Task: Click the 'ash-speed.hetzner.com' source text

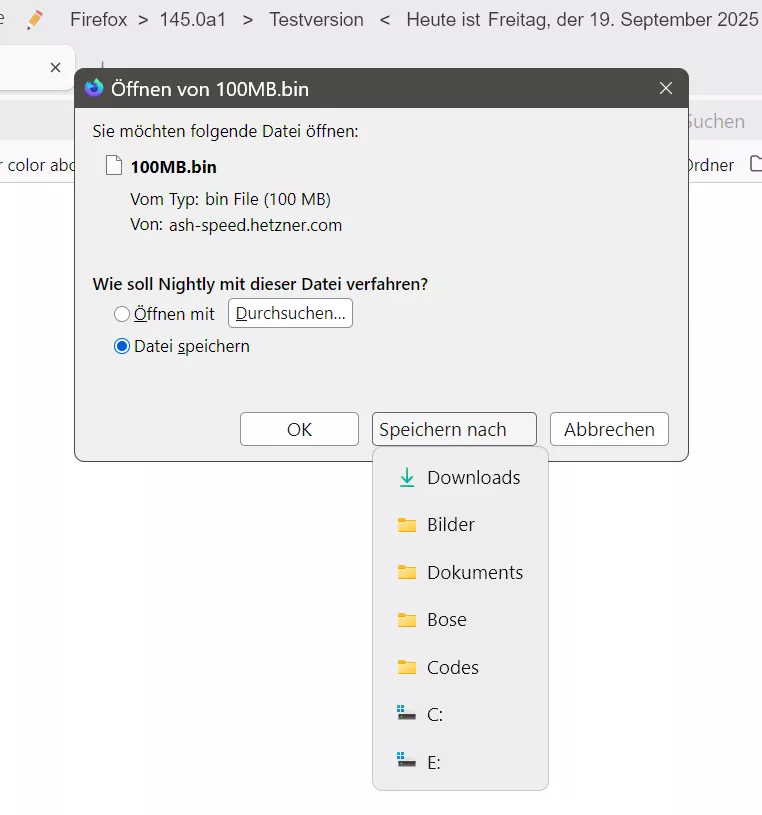Action: coord(255,225)
